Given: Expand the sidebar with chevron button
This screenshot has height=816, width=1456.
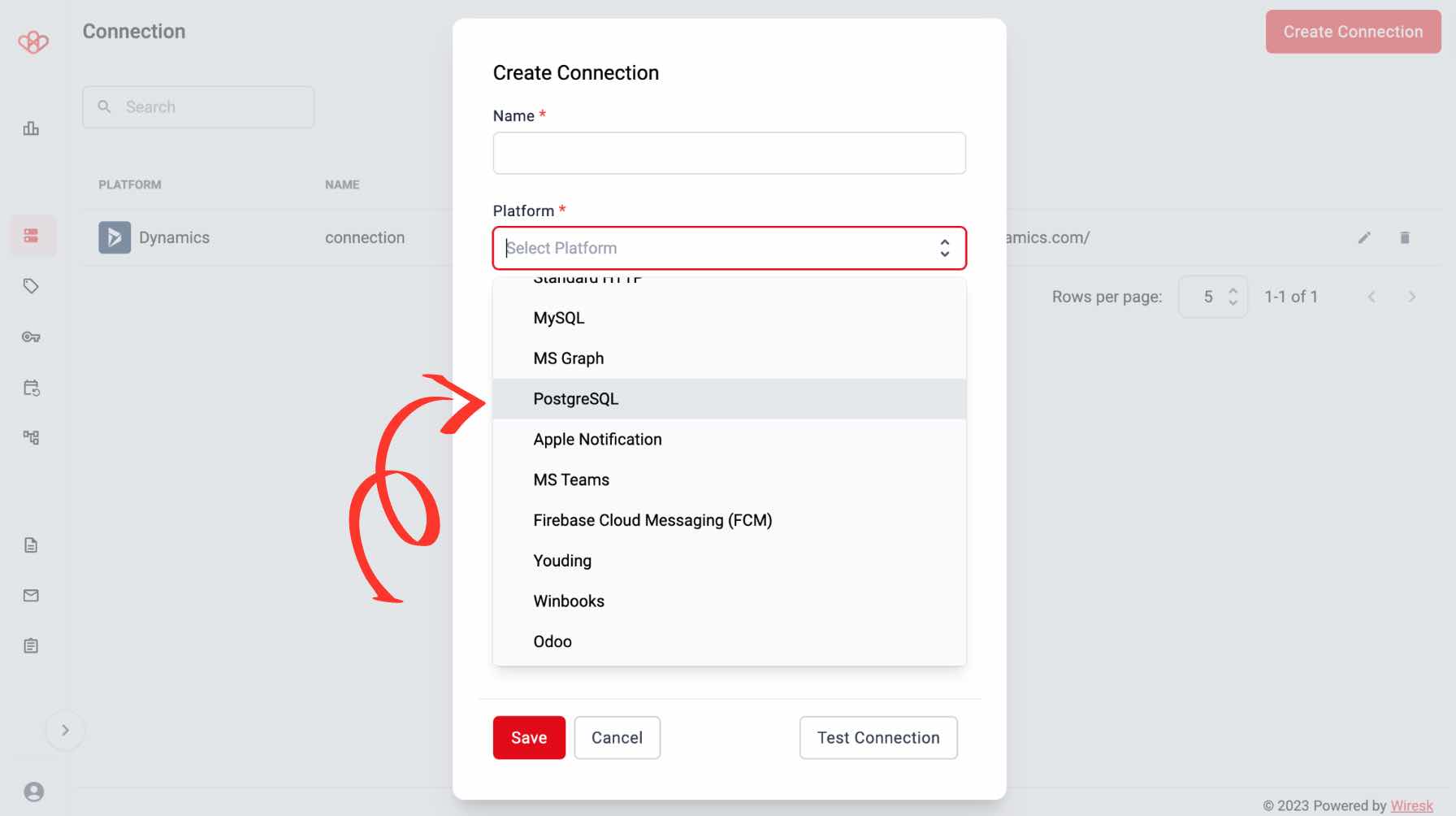Looking at the screenshot, I should pos(65,731).
